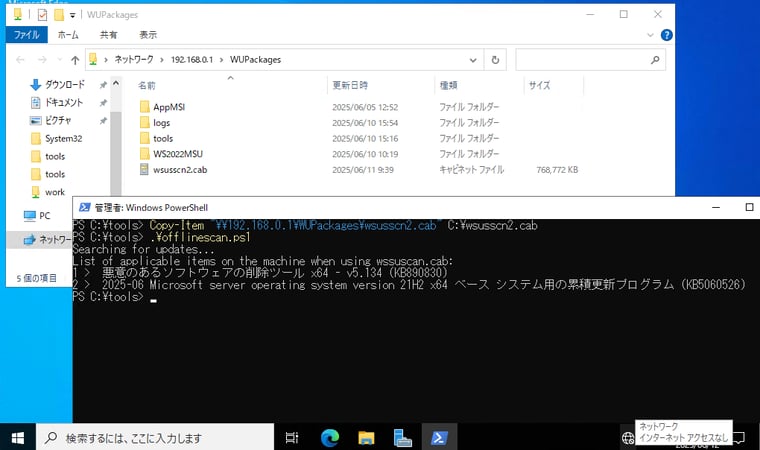Click 192.168.0.1 in the address path
Screen dimensions: 760x450
click(x=192, y=60)
